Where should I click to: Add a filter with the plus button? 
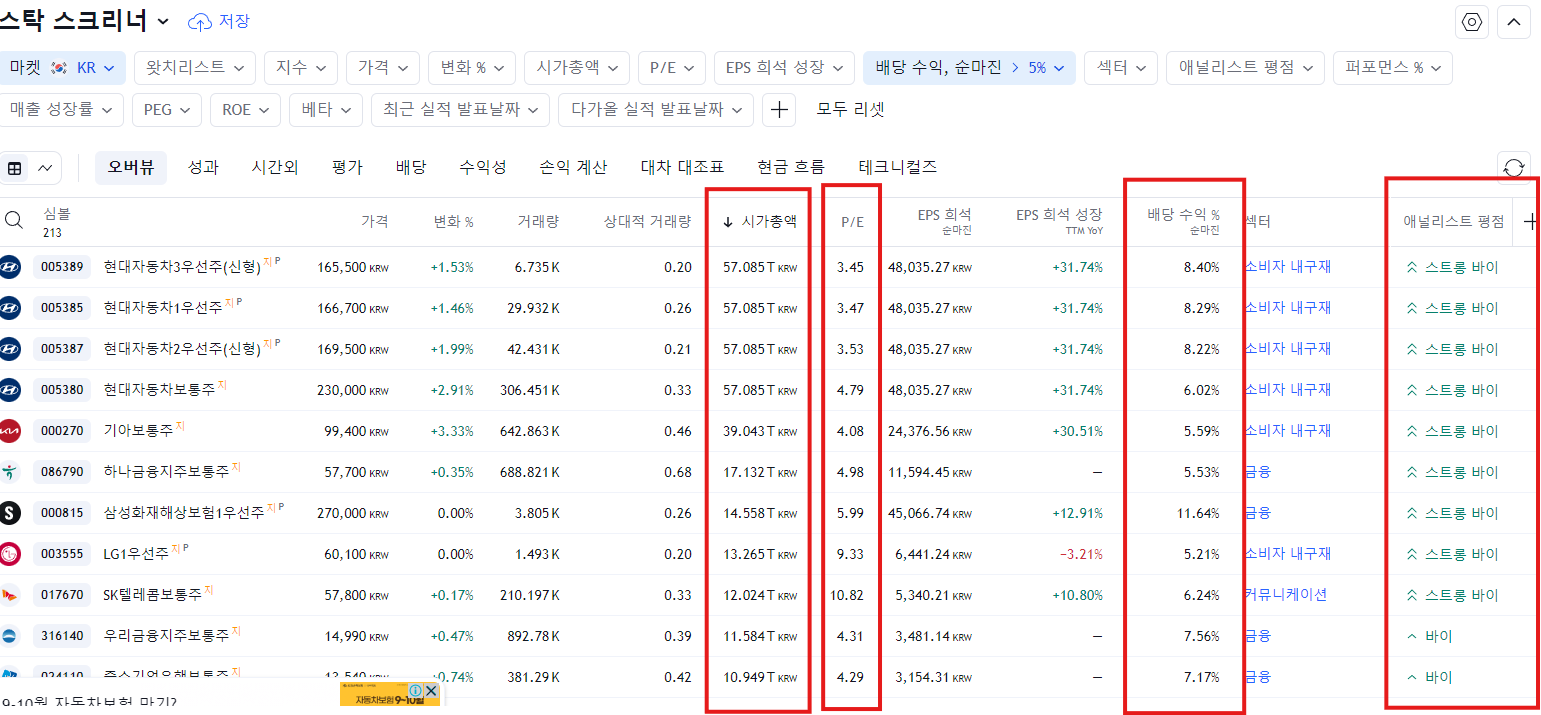(779, 109)
